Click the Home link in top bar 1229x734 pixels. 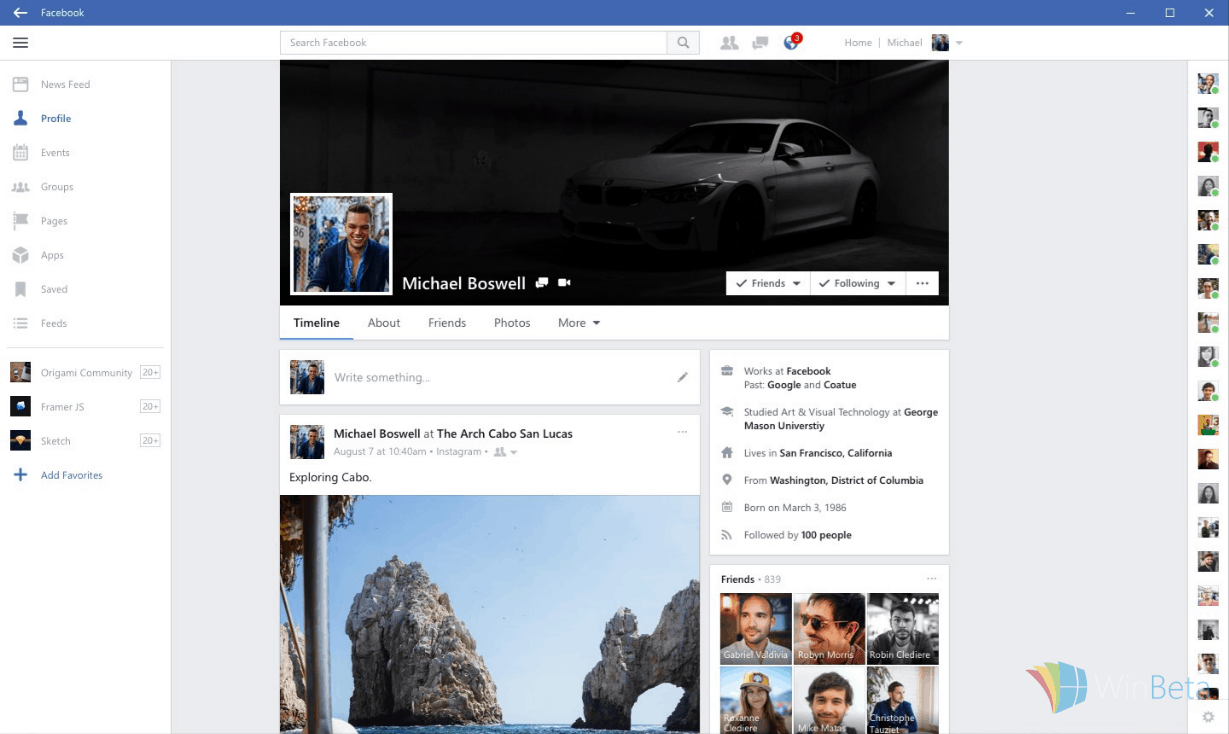[x=858, y=43]
